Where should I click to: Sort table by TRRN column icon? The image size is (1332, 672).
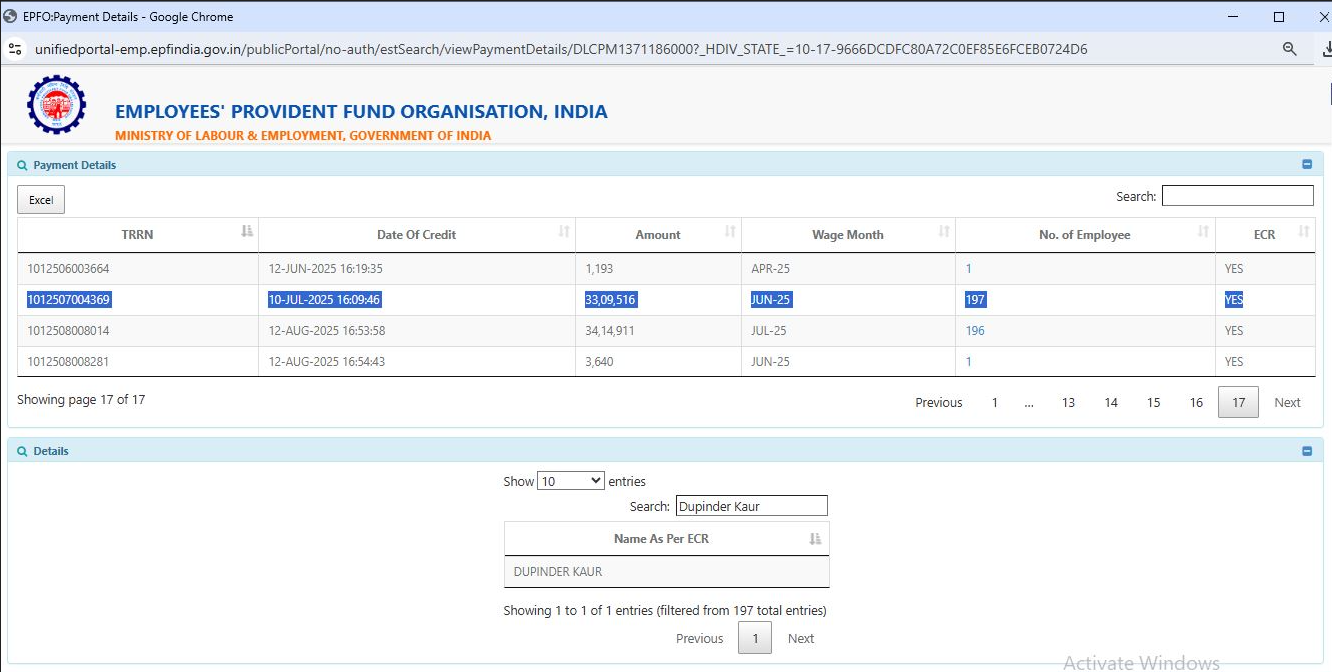click(247, 232)
